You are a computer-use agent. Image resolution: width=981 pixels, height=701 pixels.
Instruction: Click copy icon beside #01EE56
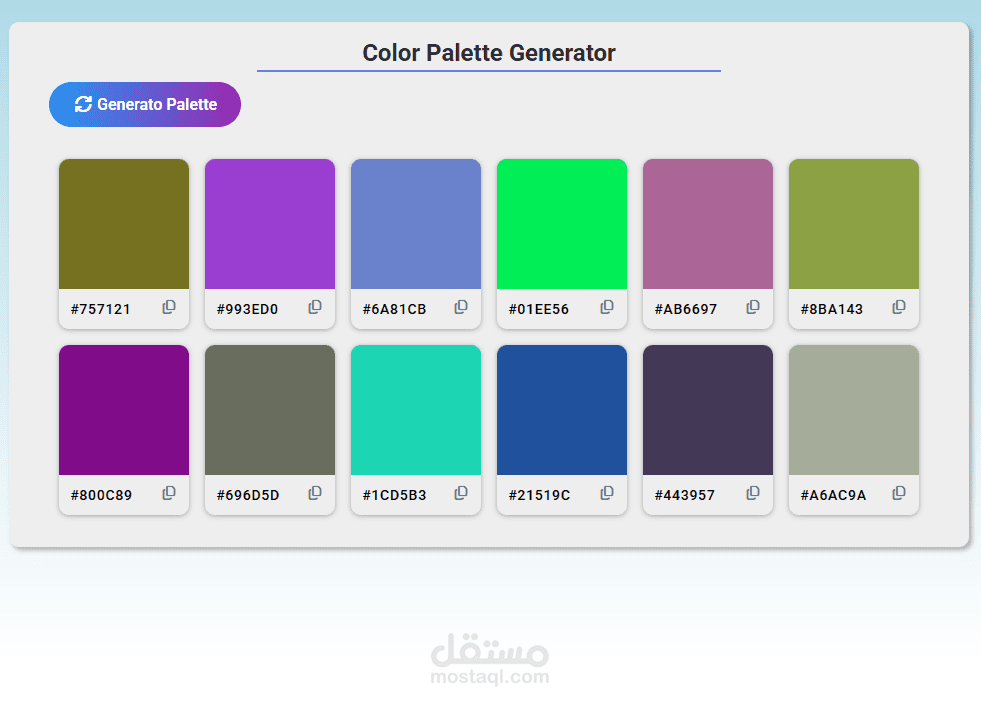click(x=607, y=307)
